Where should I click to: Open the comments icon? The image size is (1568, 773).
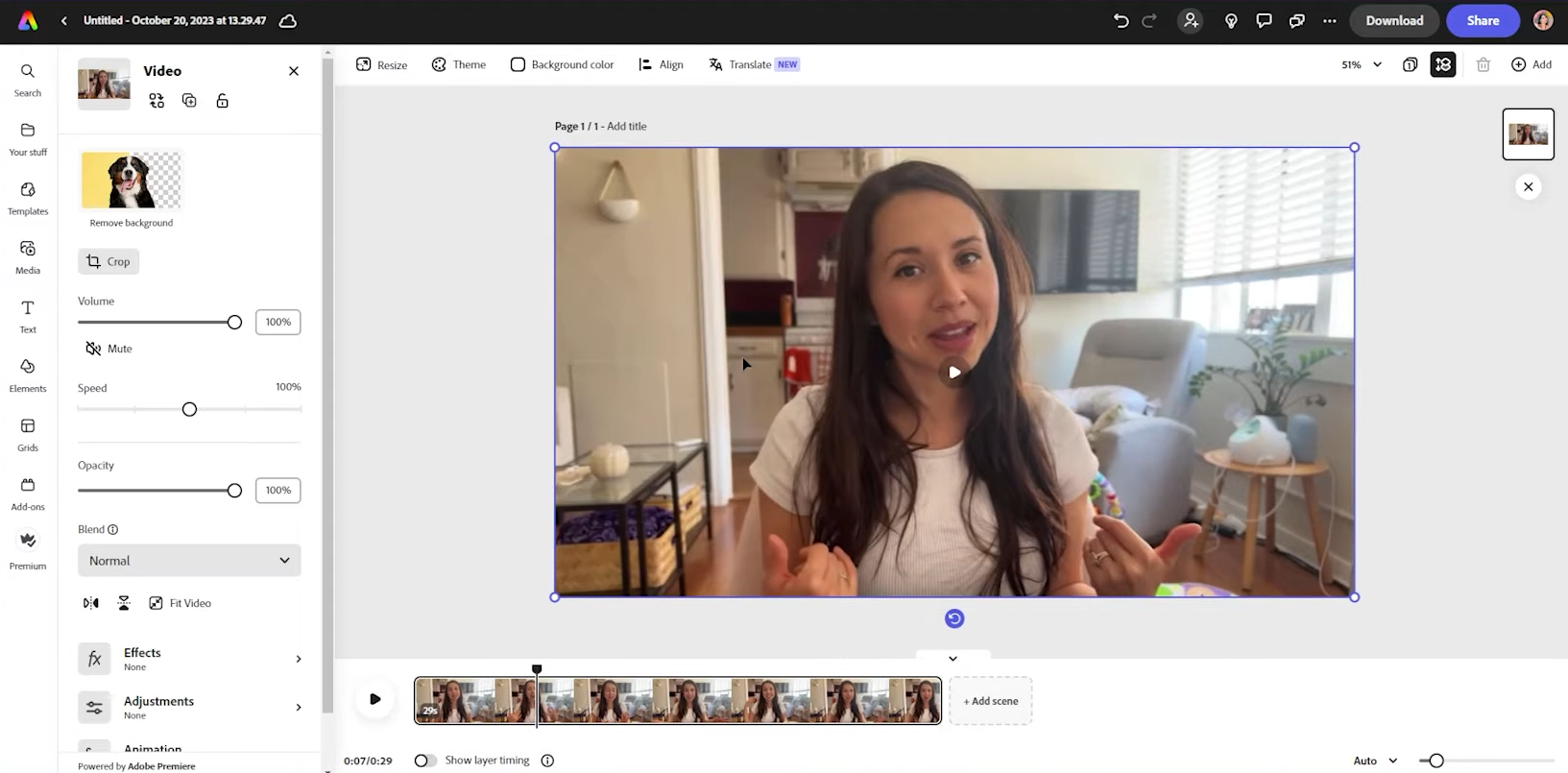click(x=1264, y=20)
